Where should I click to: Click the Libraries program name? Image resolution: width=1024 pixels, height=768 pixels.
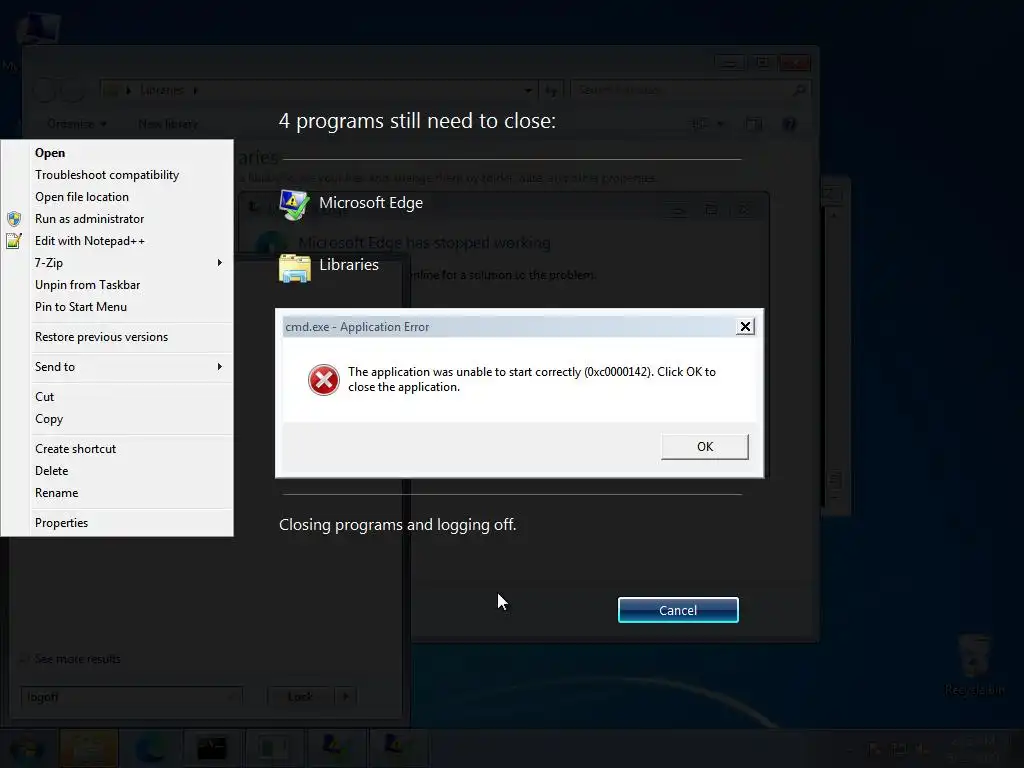349,264
